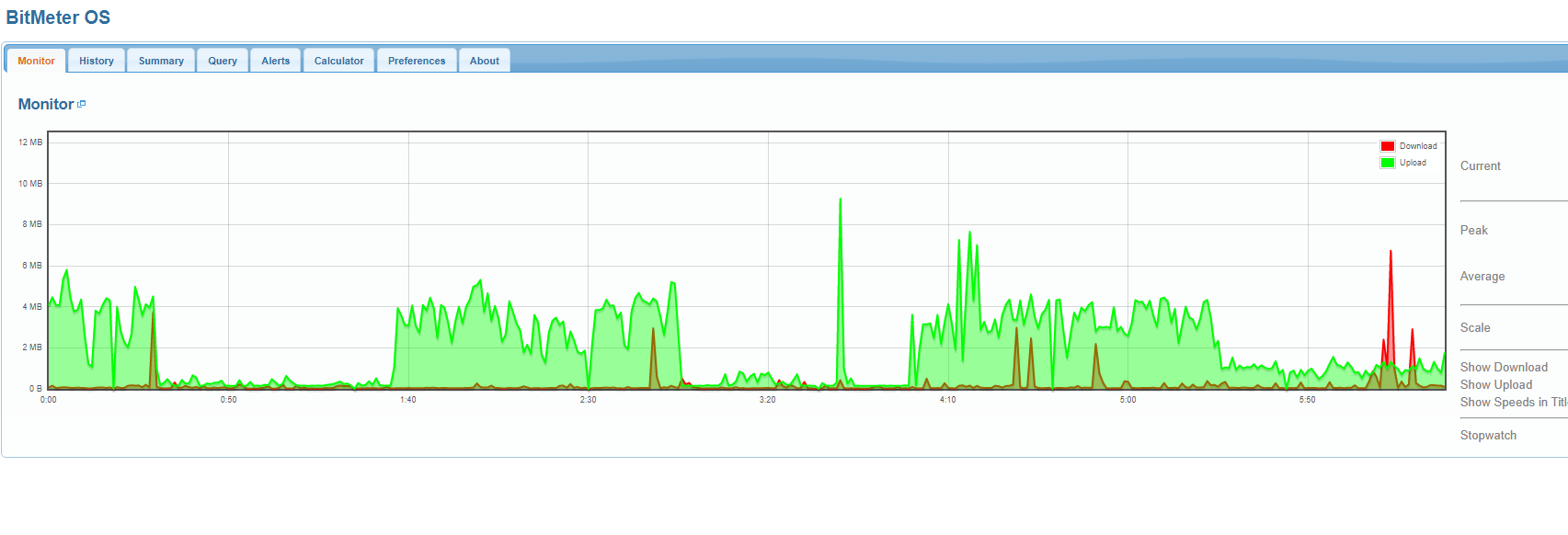
Task: Open the History tab
Action: pos(97,61)
